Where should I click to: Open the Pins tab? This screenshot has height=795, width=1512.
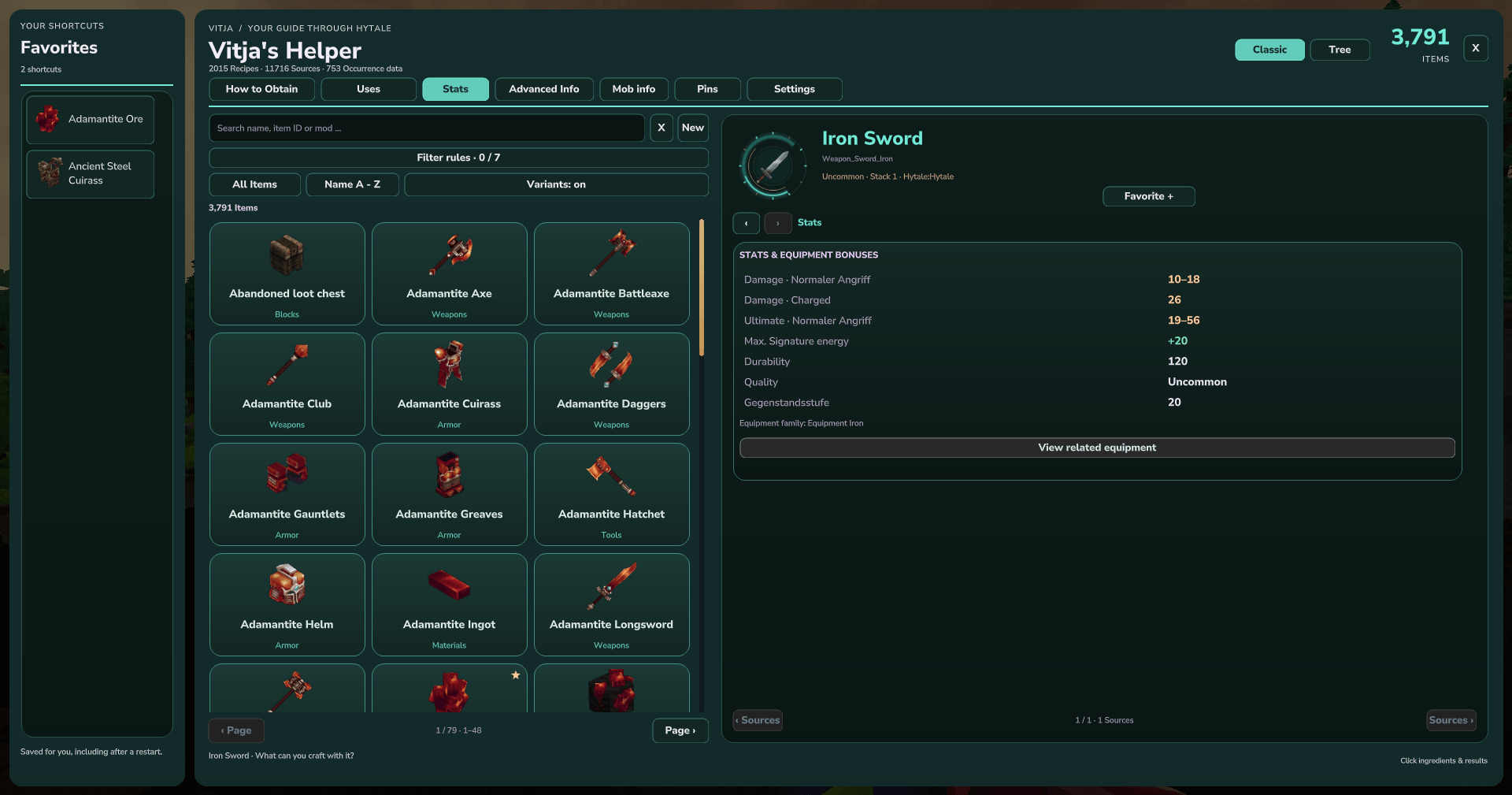[707, 89]
